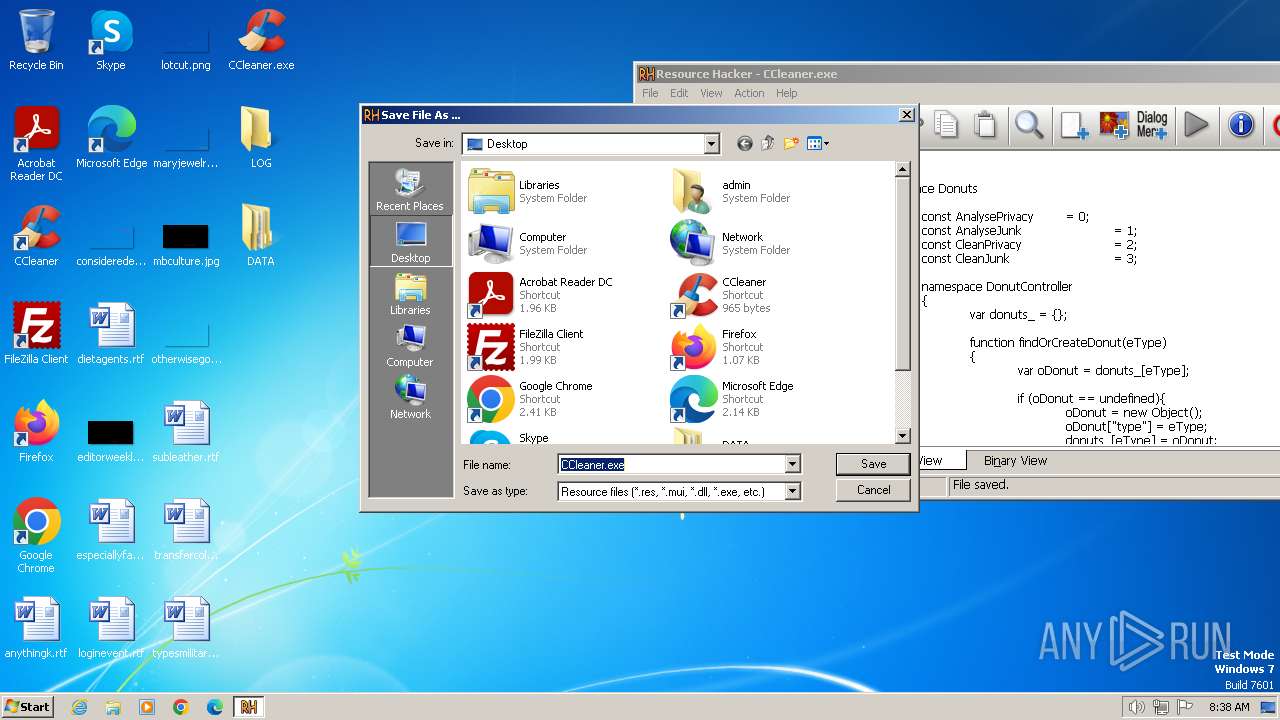Image resolution: width=1280 pixels, height=720 pixels.
Task: Go back with the dialog's back arrow
Action: (744, 144)
